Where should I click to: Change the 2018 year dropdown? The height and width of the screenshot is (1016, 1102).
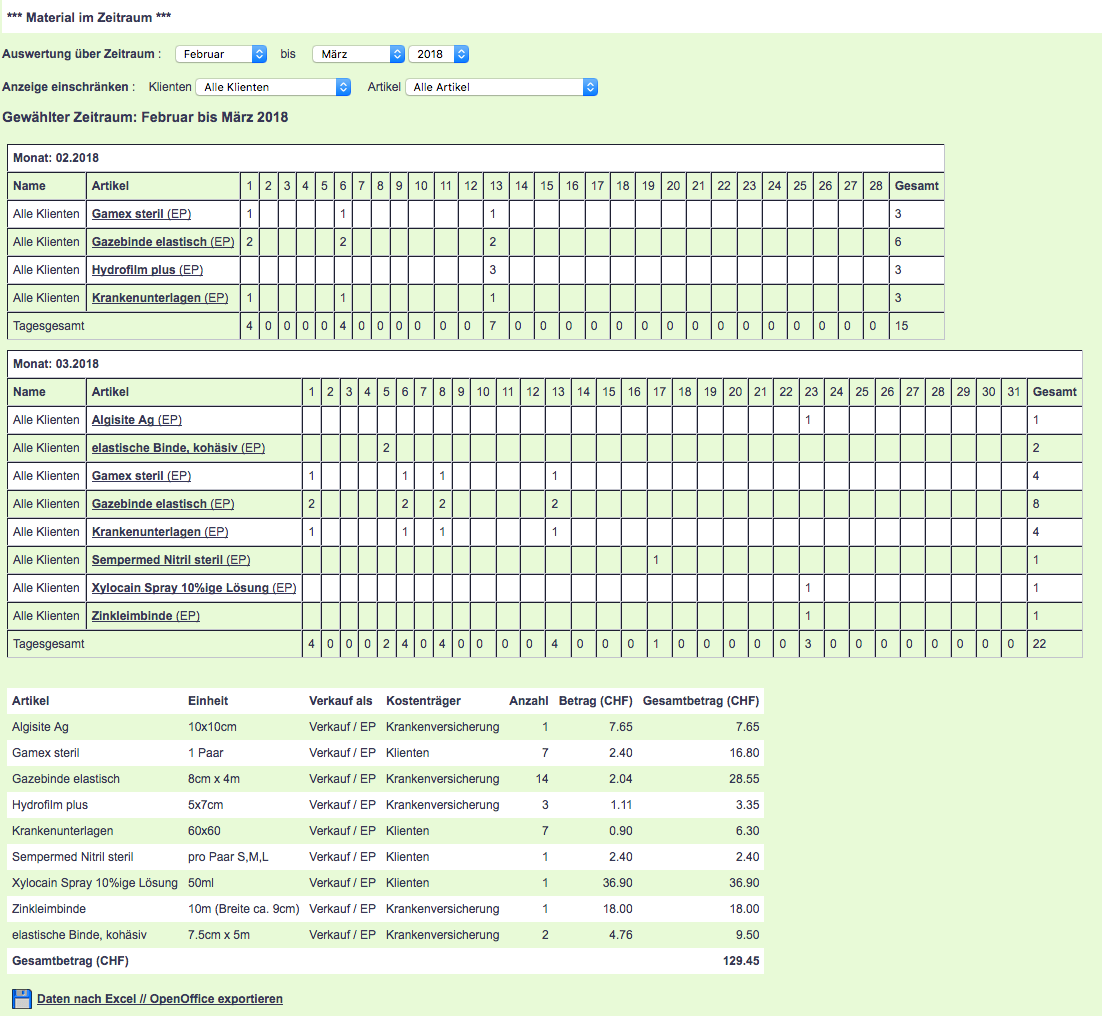click(x=438, y=54)
